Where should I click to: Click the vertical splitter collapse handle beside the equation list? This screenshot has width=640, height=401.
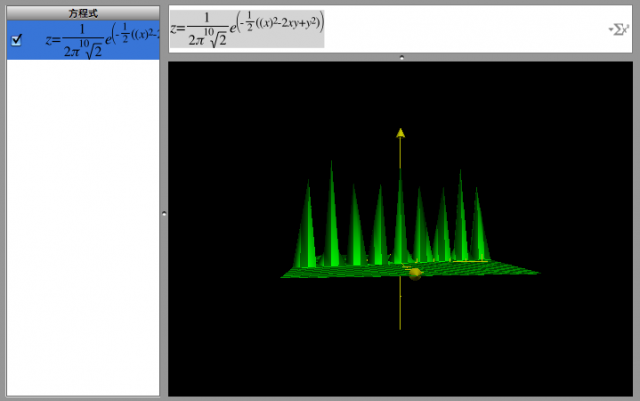click(164, 213)
